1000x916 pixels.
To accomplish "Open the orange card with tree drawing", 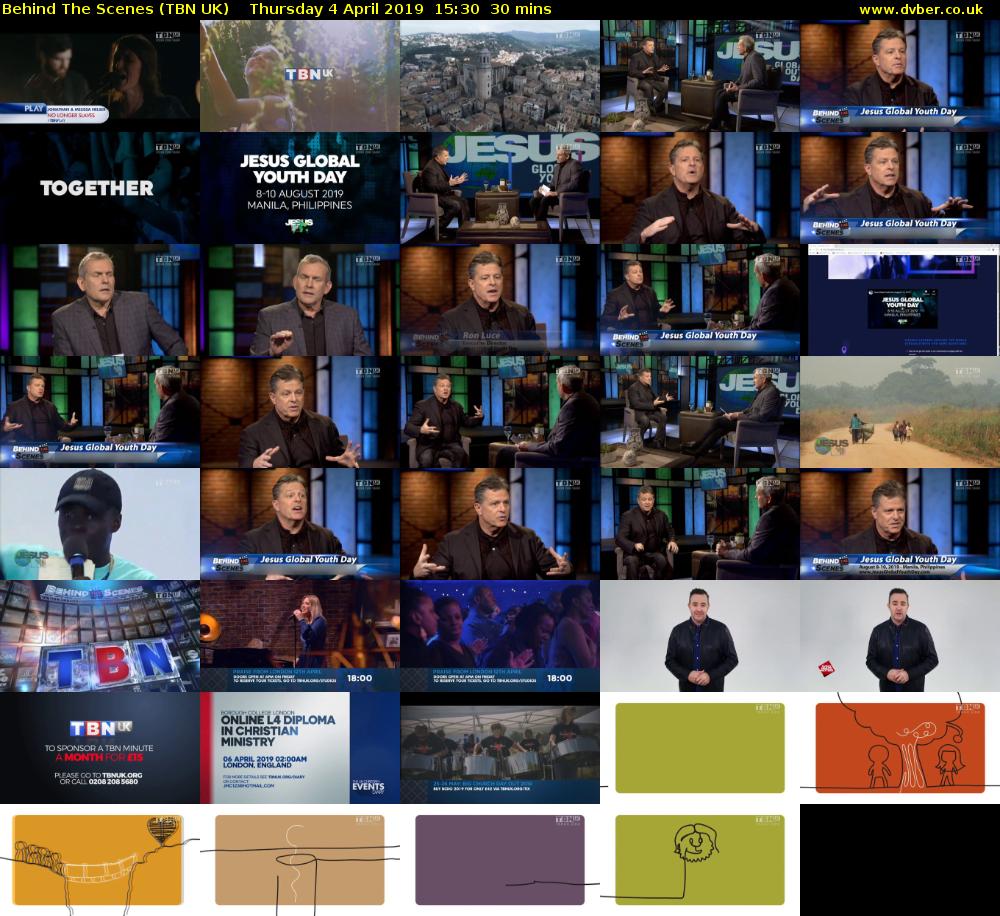I will (900, 748).
